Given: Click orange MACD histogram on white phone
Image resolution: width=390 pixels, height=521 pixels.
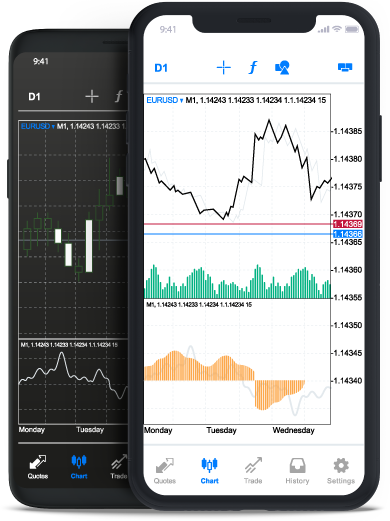Looking at the screenshot, I should point(225,380).
